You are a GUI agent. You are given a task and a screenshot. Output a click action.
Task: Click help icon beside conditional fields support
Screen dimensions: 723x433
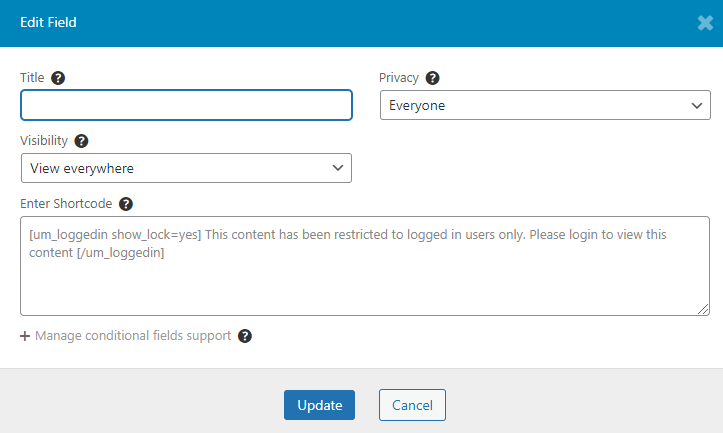tap(245, 336)
